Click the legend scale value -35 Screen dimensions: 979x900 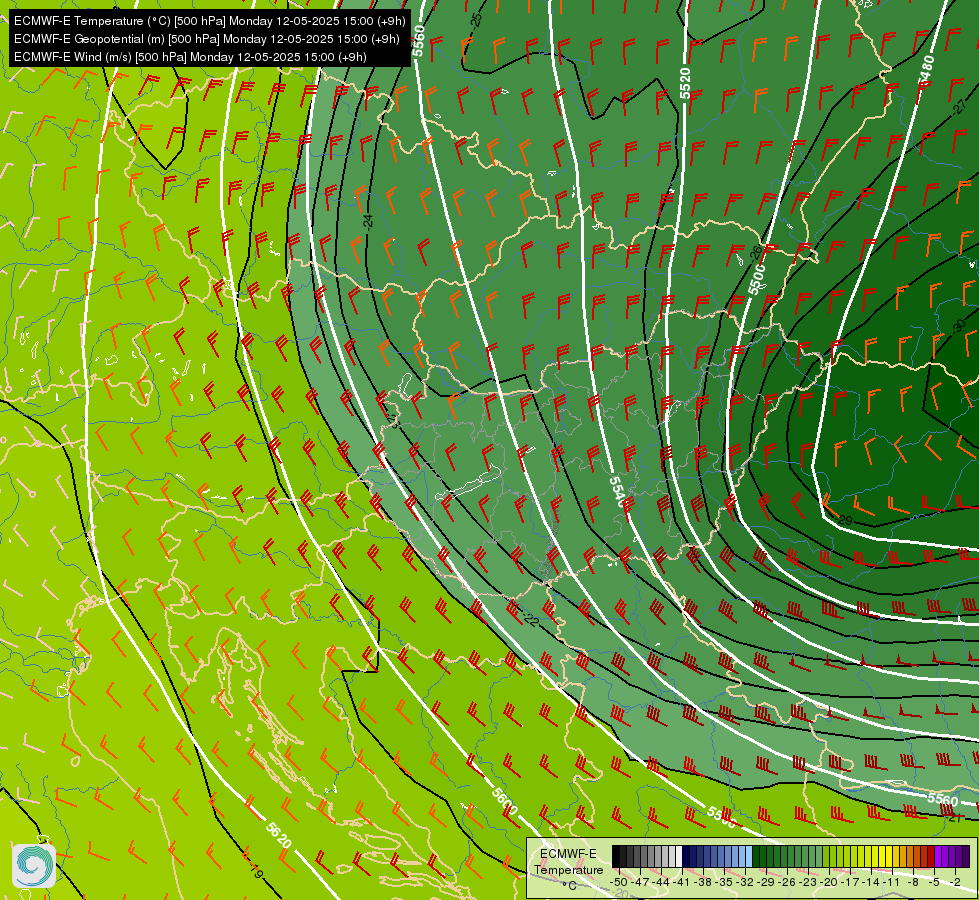pos(724,882)
